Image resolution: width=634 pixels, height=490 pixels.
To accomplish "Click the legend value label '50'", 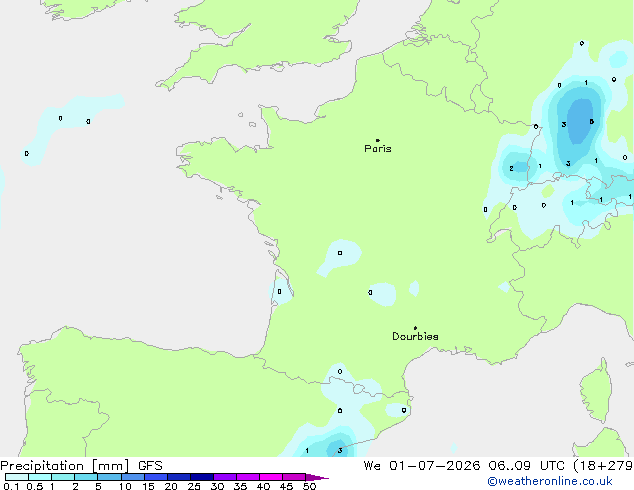I will (x=310, y=486).
